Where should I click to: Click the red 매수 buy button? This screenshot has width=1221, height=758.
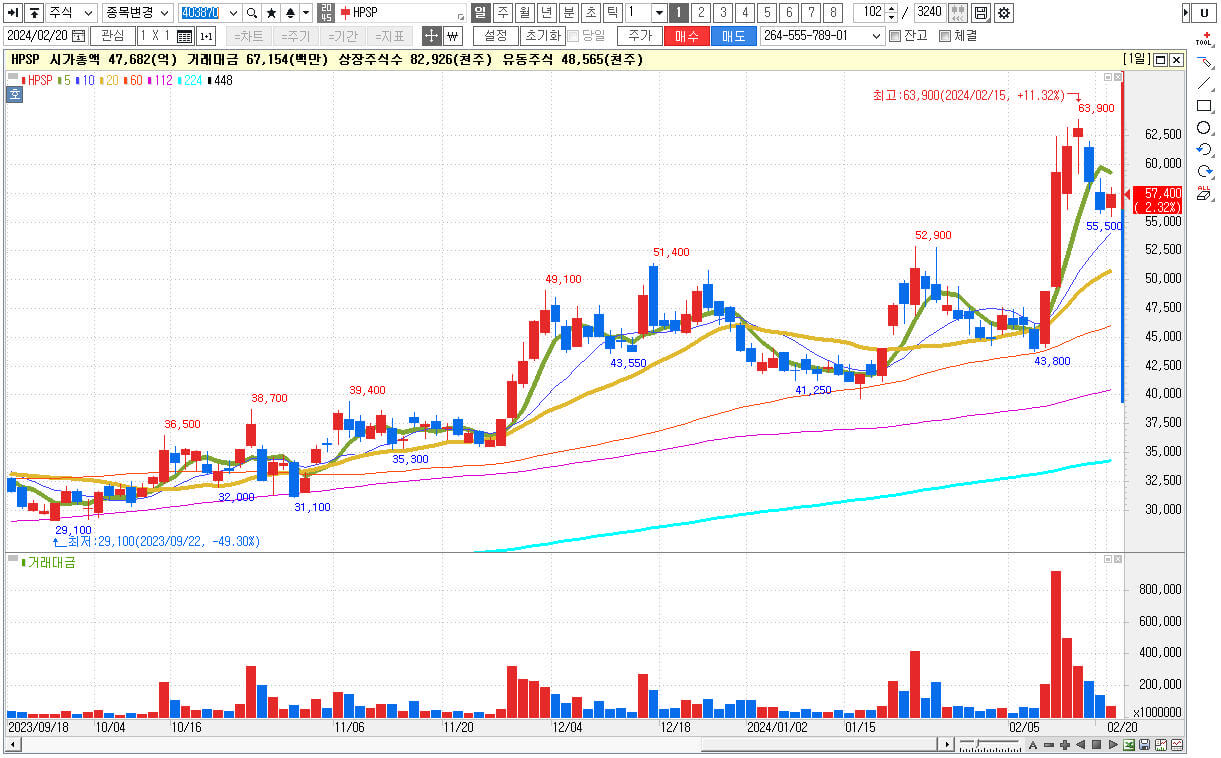click(687, 36)
